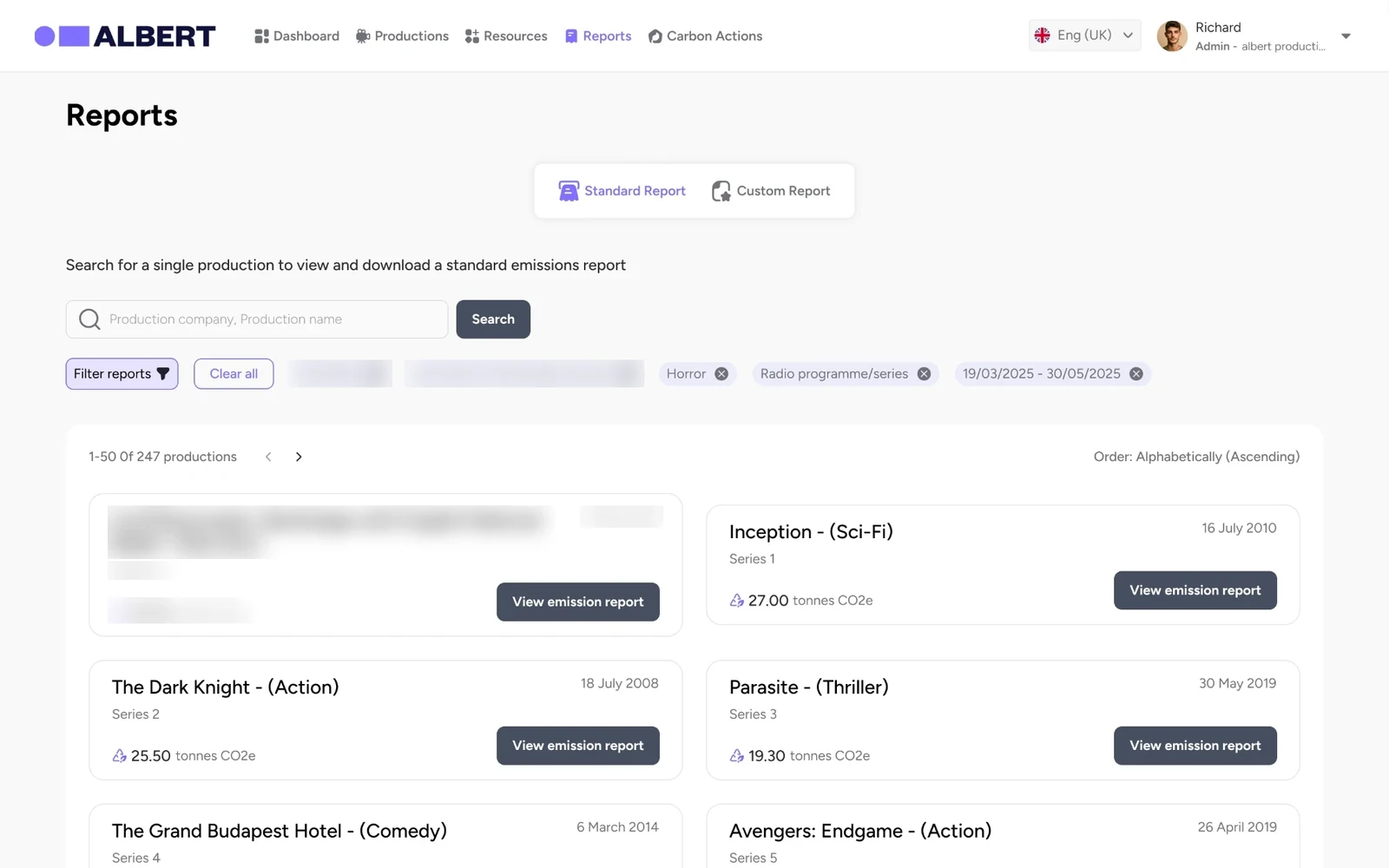Click the Reports nav icon
The image size is (1389, 868).
pos(571,36)
